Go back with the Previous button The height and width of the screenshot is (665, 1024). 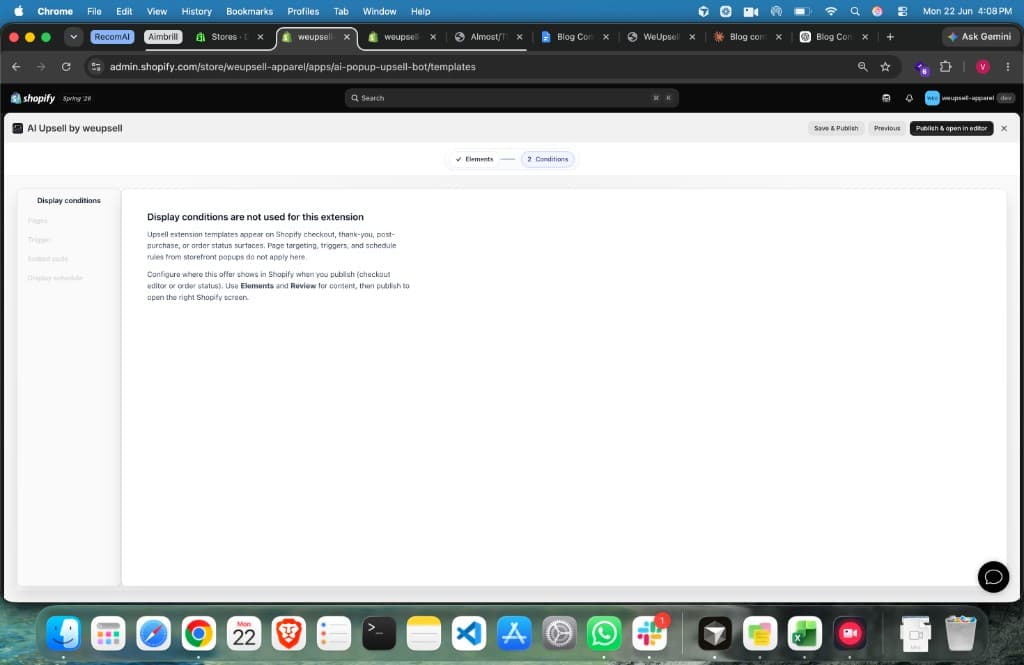[887, 128]
